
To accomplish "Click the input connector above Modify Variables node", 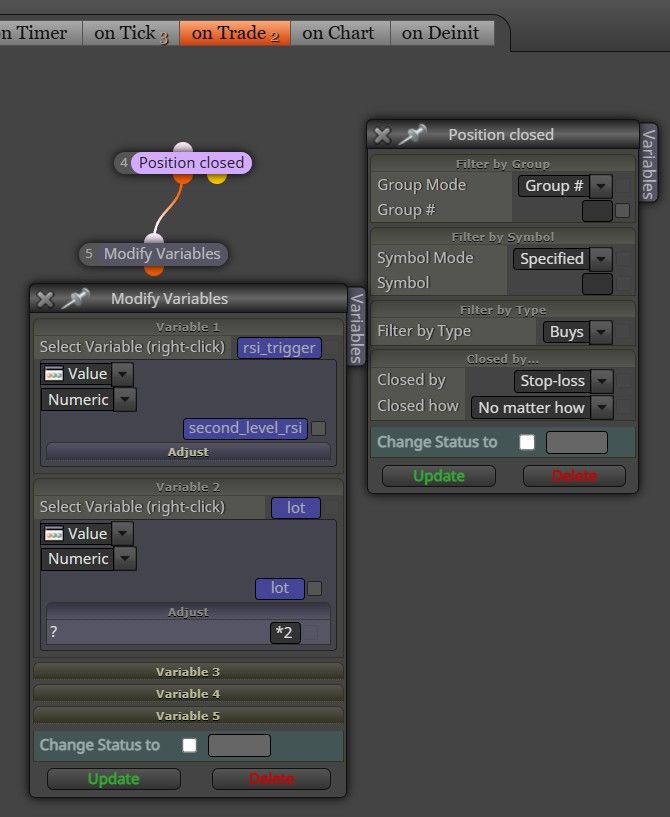I will click(x=154, y=239).
